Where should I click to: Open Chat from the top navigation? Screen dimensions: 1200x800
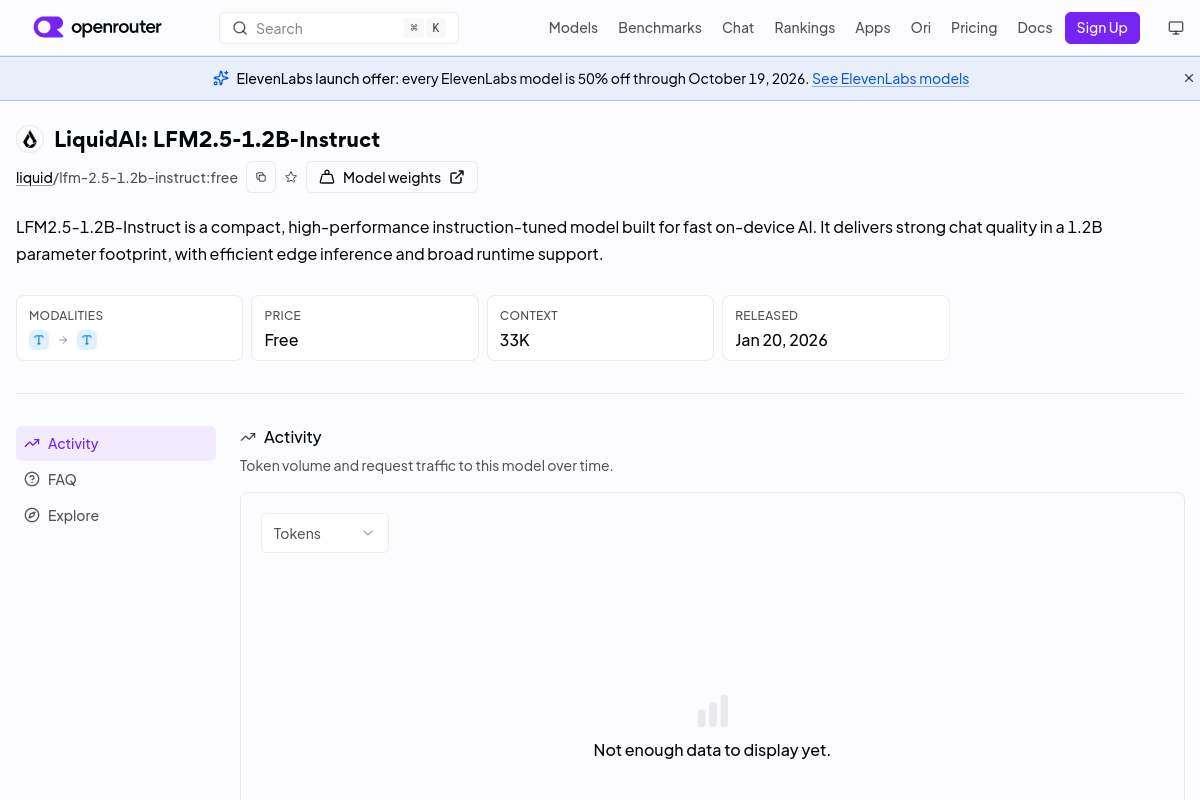[x=738, y=28]
